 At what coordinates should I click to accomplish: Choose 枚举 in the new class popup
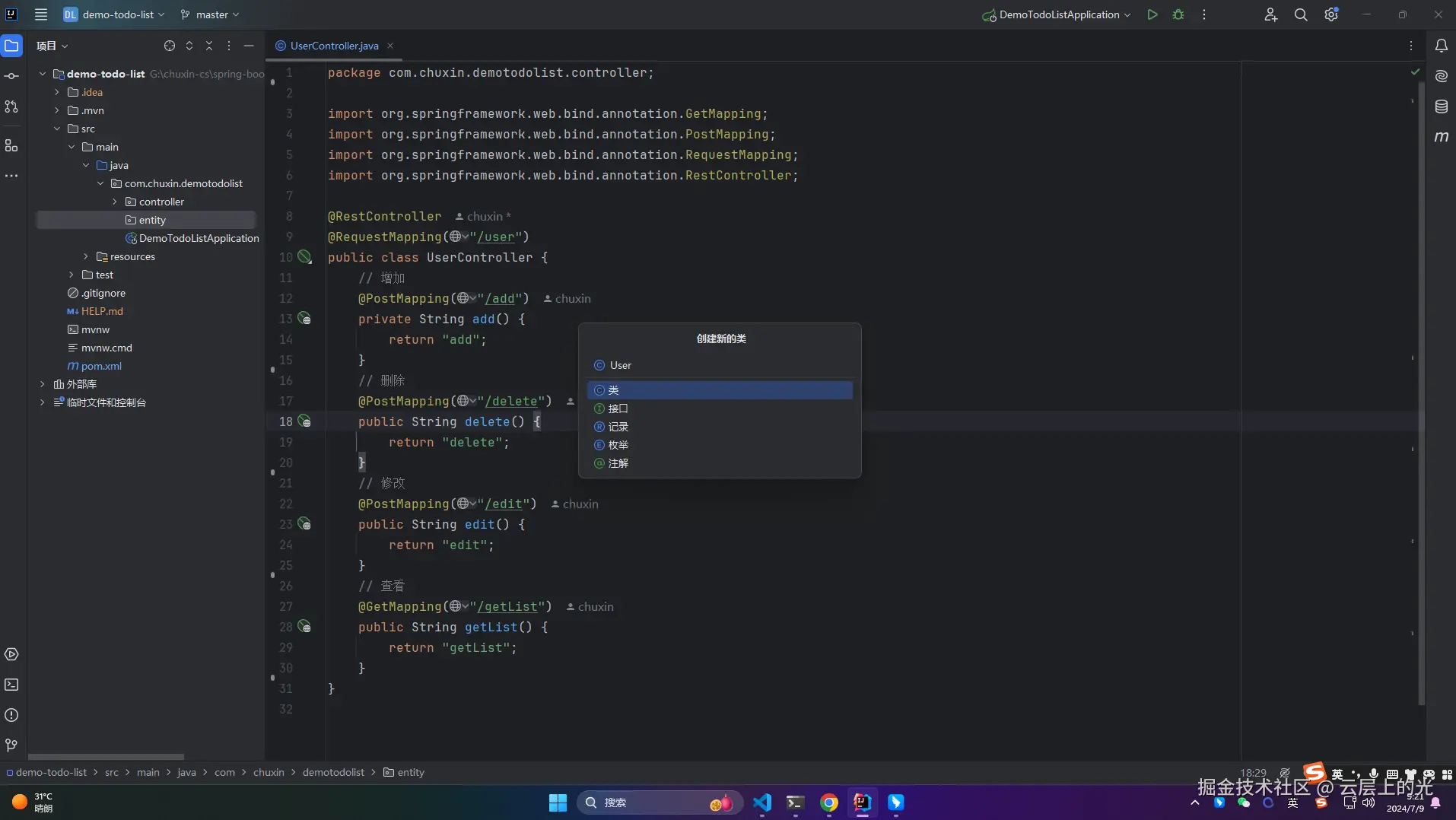click(x=720, y=445)
